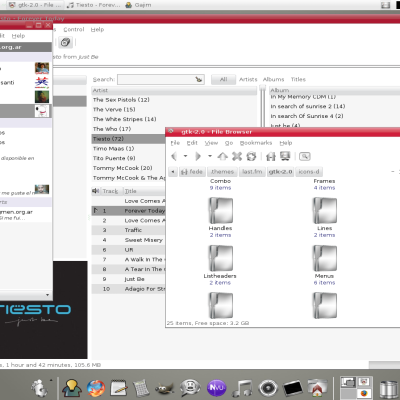This screenshot has width=400, height=400.
Task: Open the GNOME foot menu in the dock
Action: point(40,388)
